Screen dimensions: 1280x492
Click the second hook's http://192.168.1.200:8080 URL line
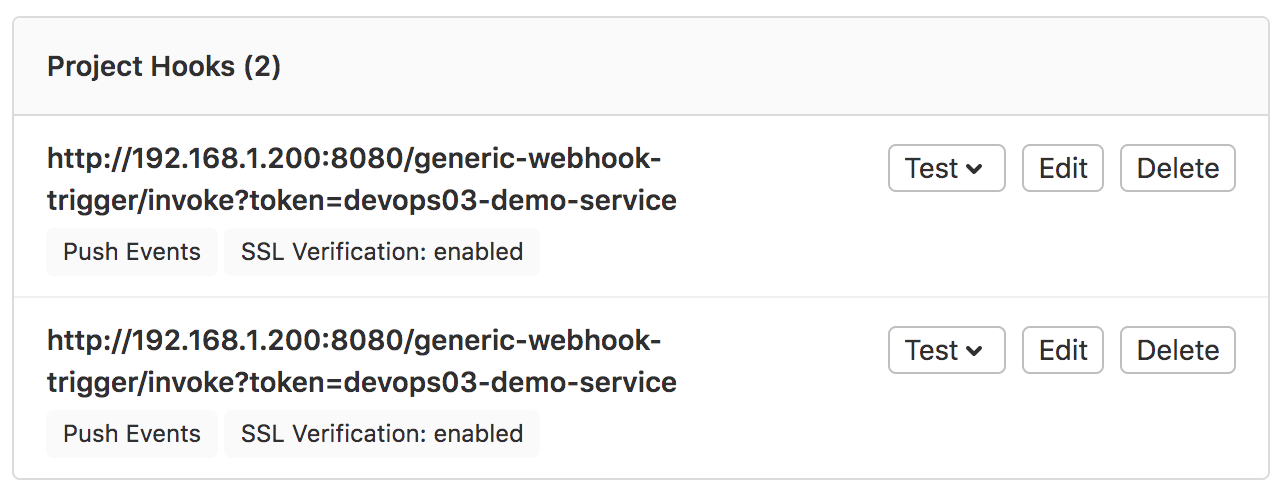click(354, 341)
